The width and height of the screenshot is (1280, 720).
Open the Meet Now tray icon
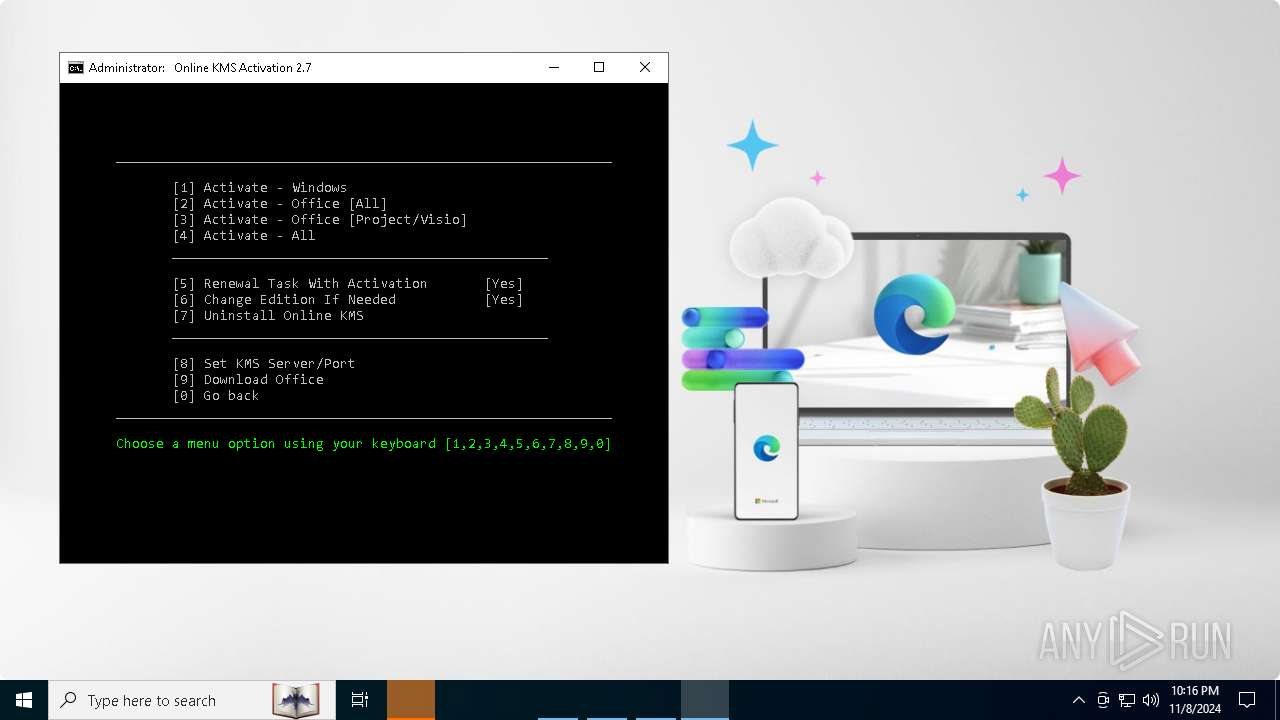(1103, 700)
